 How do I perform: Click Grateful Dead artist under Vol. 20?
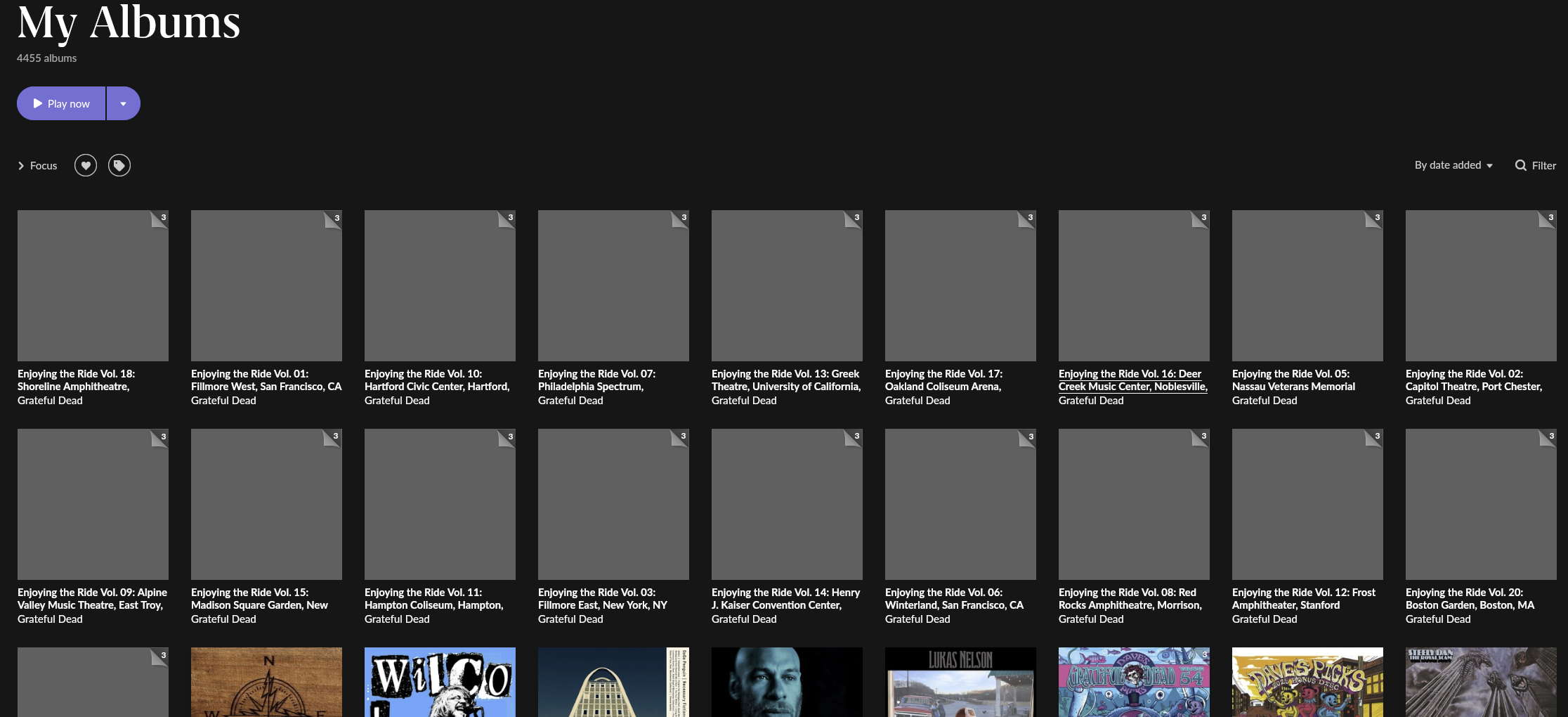coord(1438,619)
